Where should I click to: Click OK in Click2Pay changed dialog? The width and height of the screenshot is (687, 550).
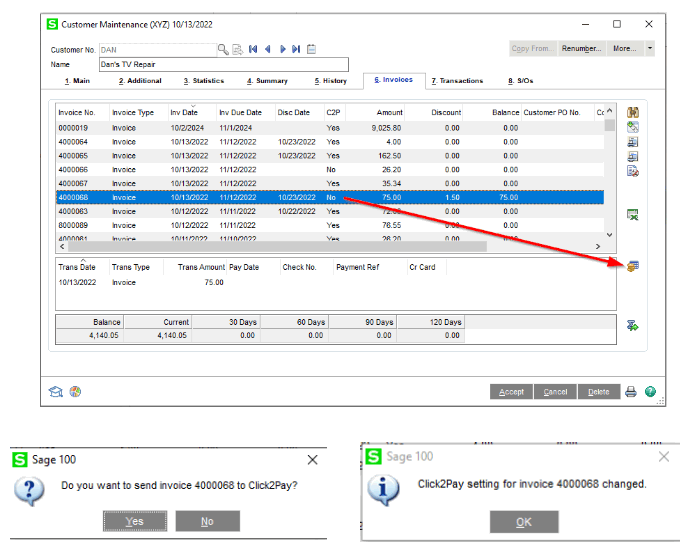click(524, 522)
